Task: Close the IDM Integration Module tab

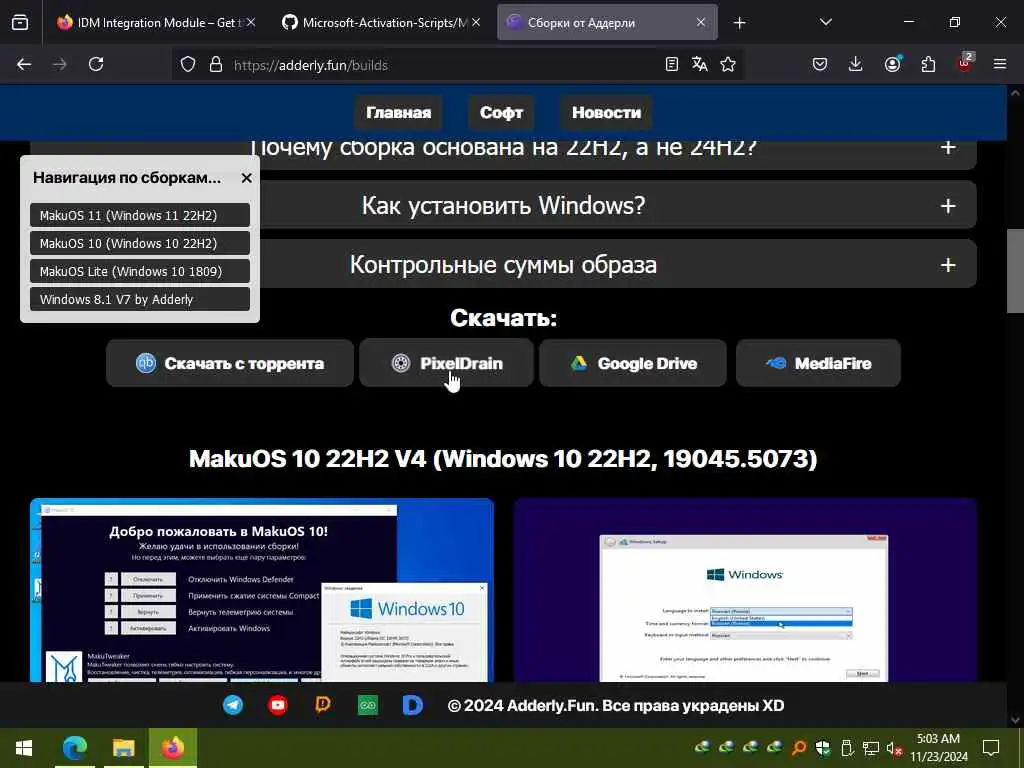Action: (x=251, y=23)
